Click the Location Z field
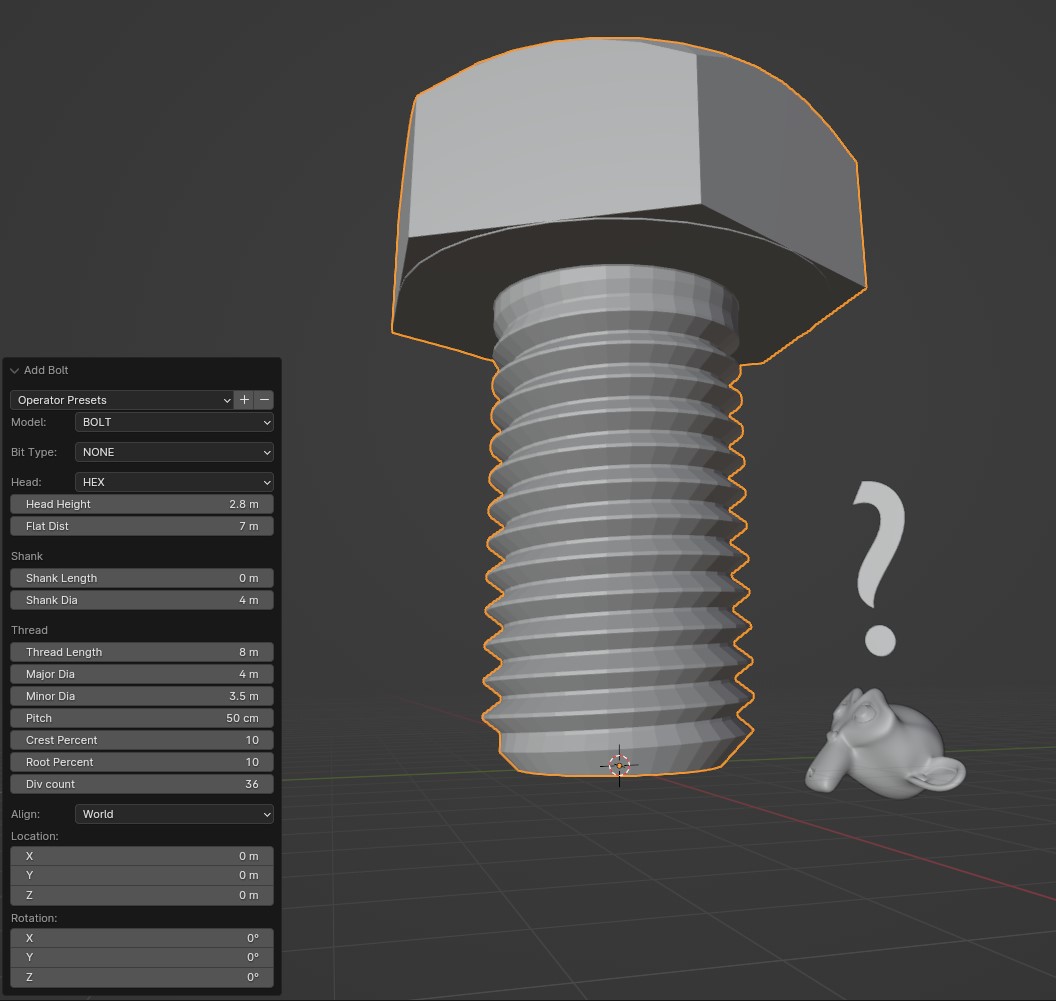 click(x=142, y=895)
